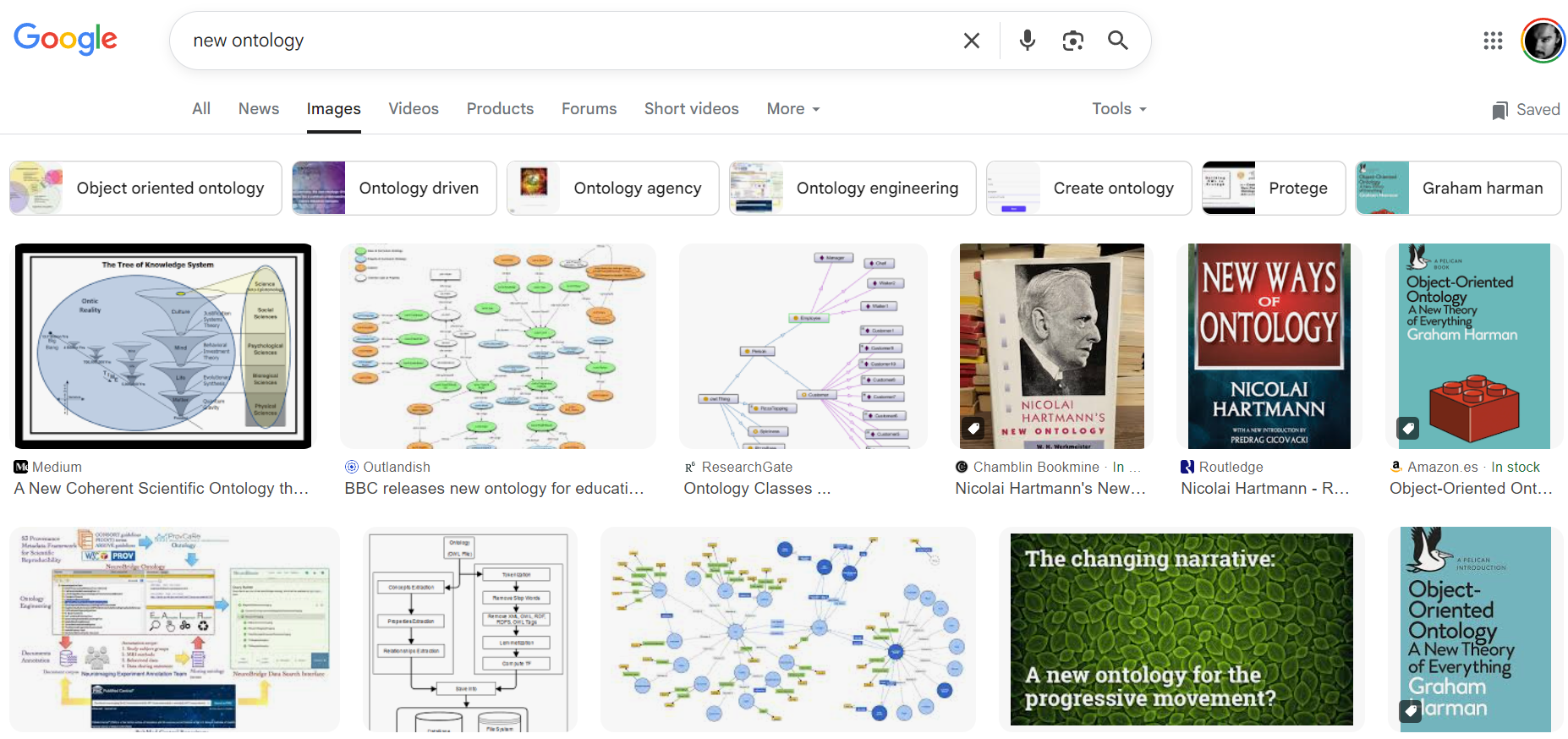1568x739 pixels.
Task: Open Pelican Introduction Object-Oriented Ontology cover
Action: 1476,629
